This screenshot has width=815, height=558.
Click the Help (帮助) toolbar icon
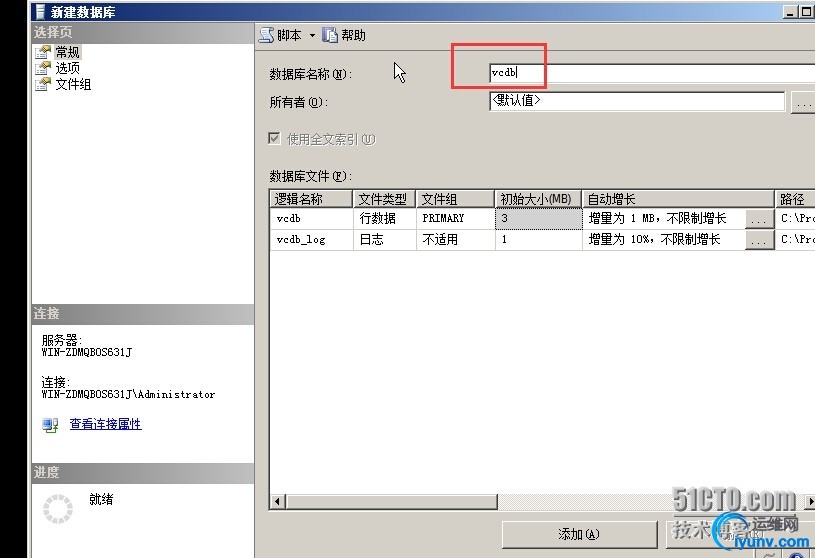[330, 35]
